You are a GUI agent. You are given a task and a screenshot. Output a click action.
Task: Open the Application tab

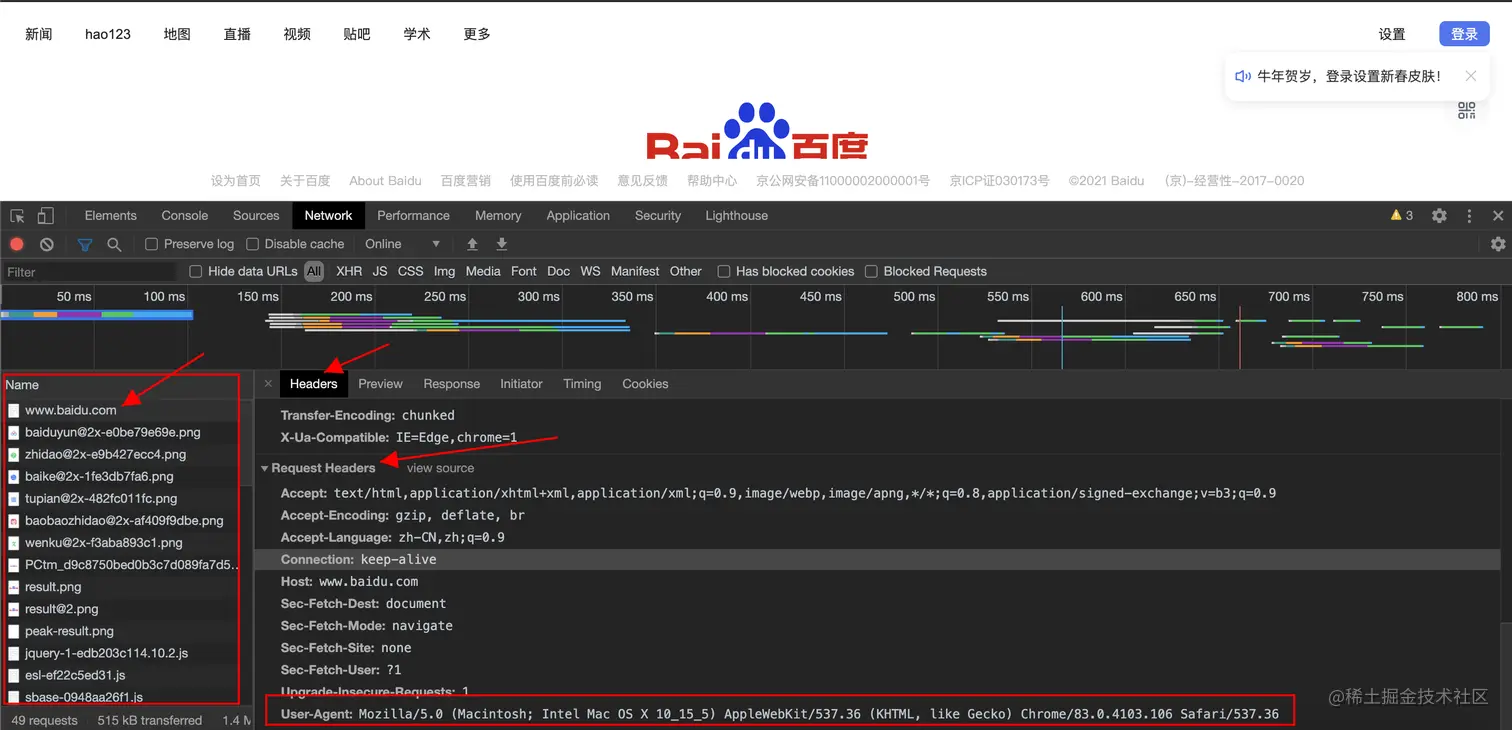tap(578, 215)
